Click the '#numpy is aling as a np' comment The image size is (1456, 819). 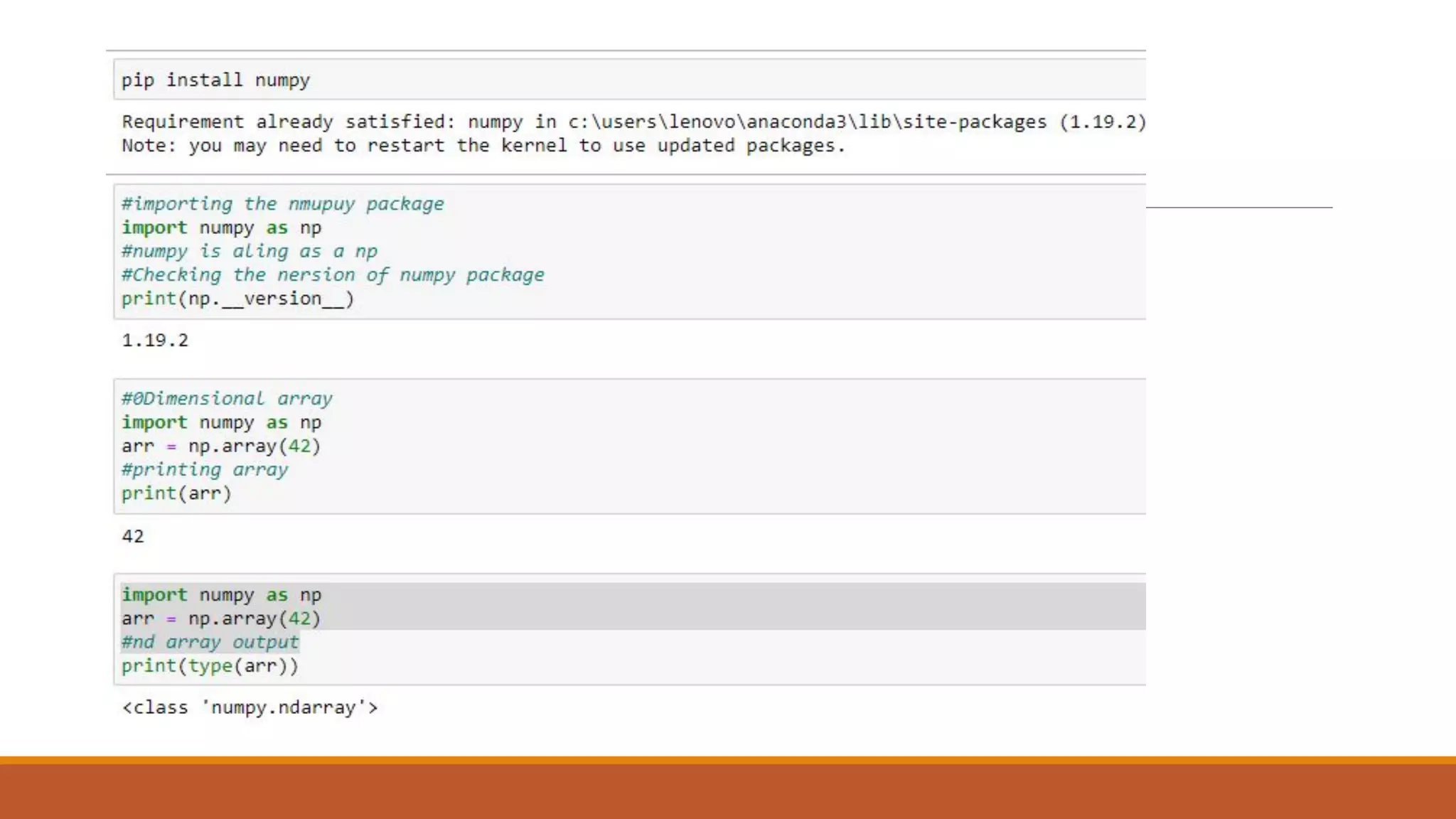point(249,251)
